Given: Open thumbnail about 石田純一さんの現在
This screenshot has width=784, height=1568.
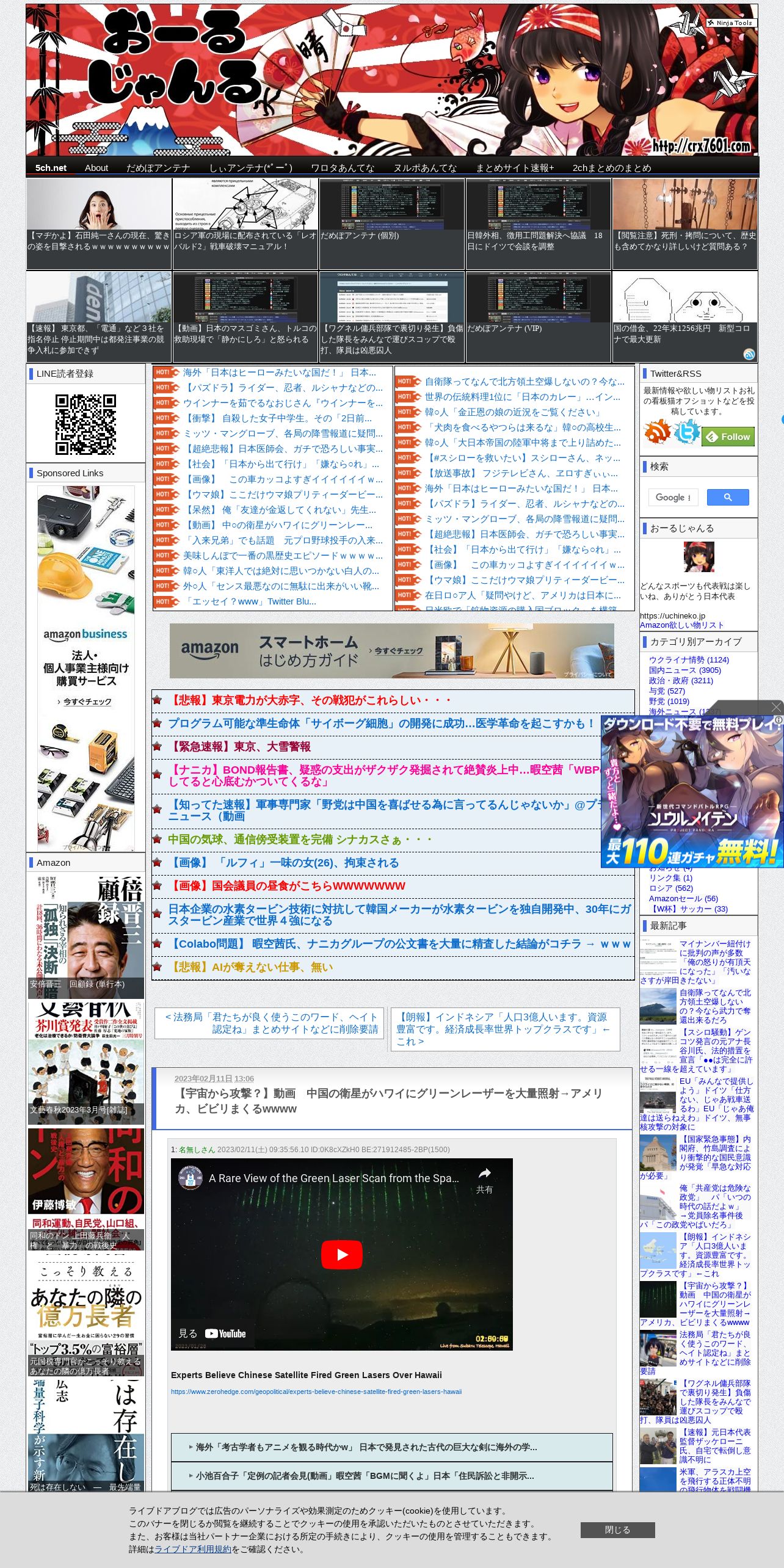Looking at the screenshot, I should coord(99,224).
